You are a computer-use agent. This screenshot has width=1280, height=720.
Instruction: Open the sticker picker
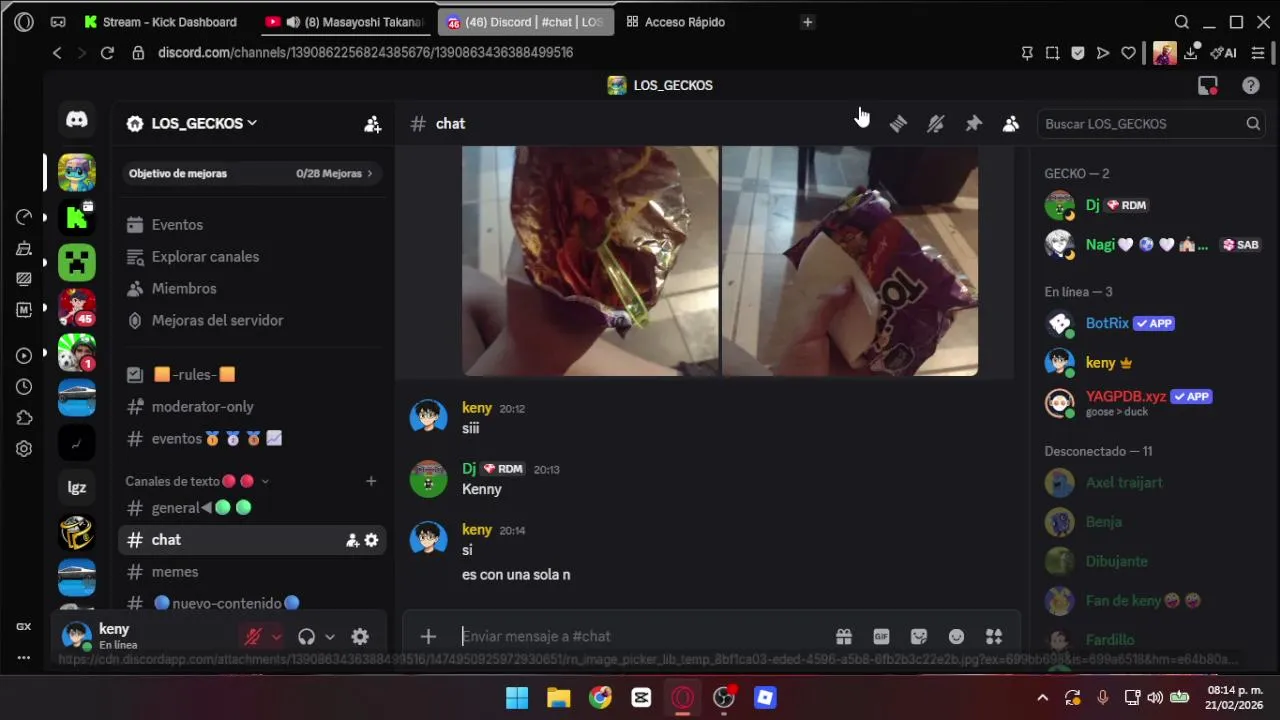coord(919,636)
